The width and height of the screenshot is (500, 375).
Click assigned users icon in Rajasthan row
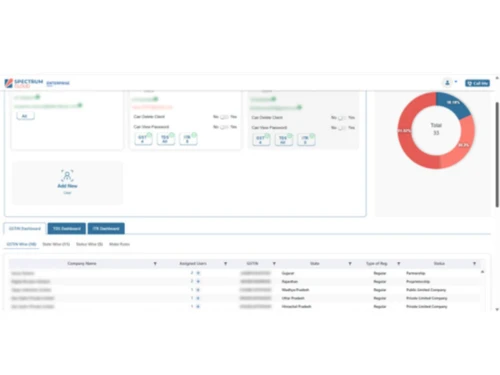(198, 281)
